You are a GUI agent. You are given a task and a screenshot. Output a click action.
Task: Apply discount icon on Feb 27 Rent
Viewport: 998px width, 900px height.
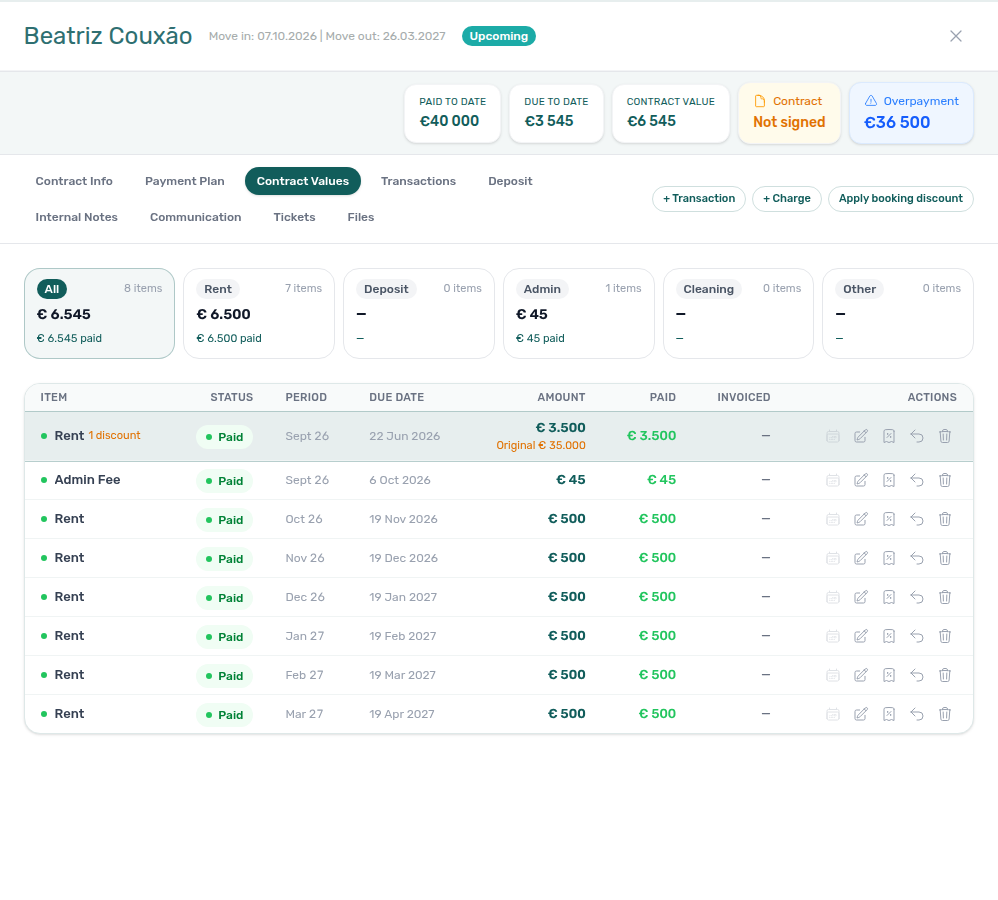pyautogui.click(x=889, y=675)
